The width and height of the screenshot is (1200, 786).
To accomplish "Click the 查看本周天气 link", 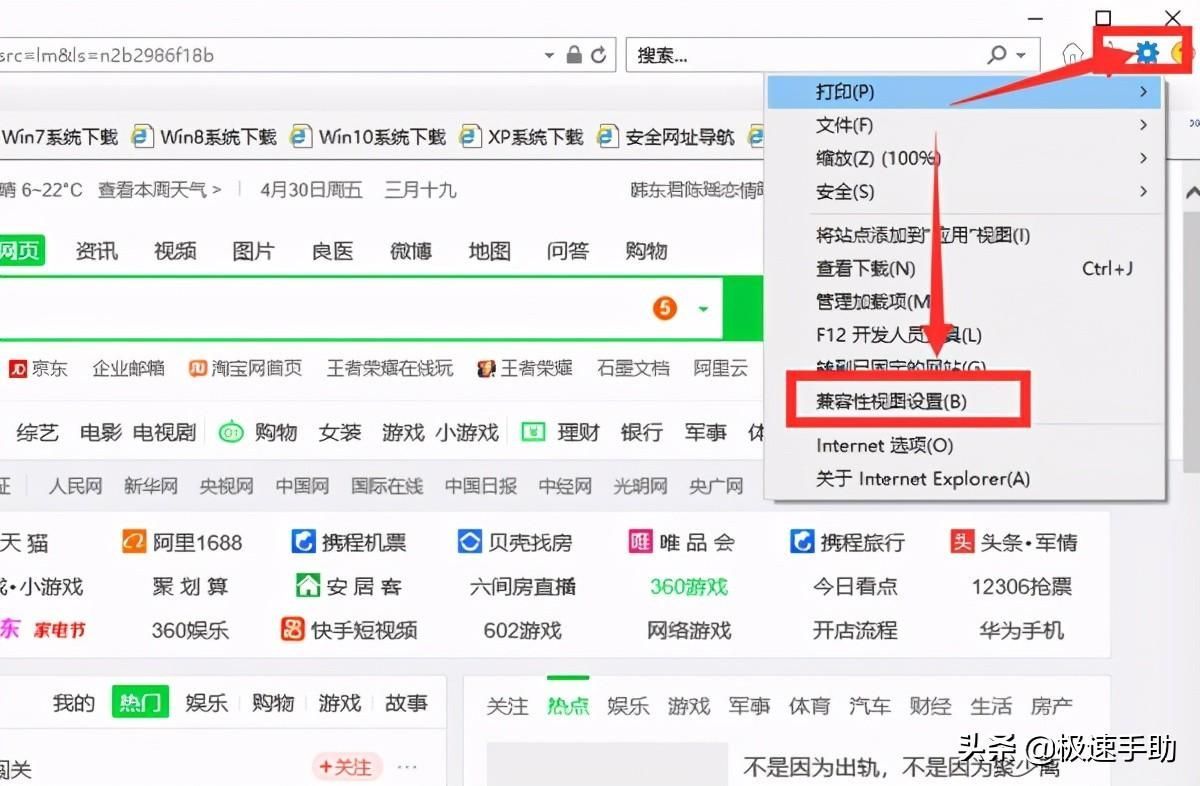I will [x=159, y=189].
